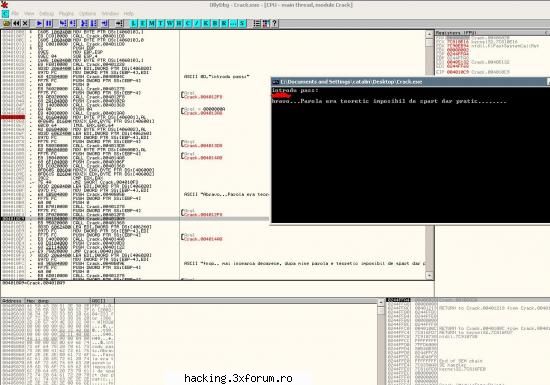Show References via R toolbar button

224,23
